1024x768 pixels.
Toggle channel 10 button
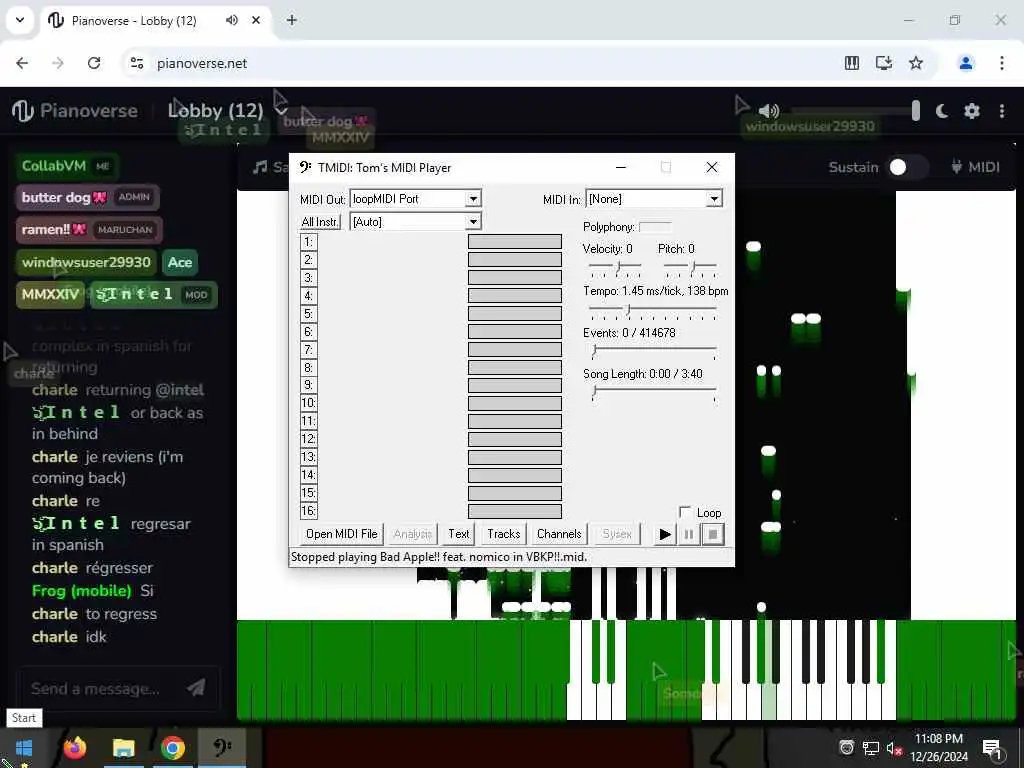(x=308, y=403)
